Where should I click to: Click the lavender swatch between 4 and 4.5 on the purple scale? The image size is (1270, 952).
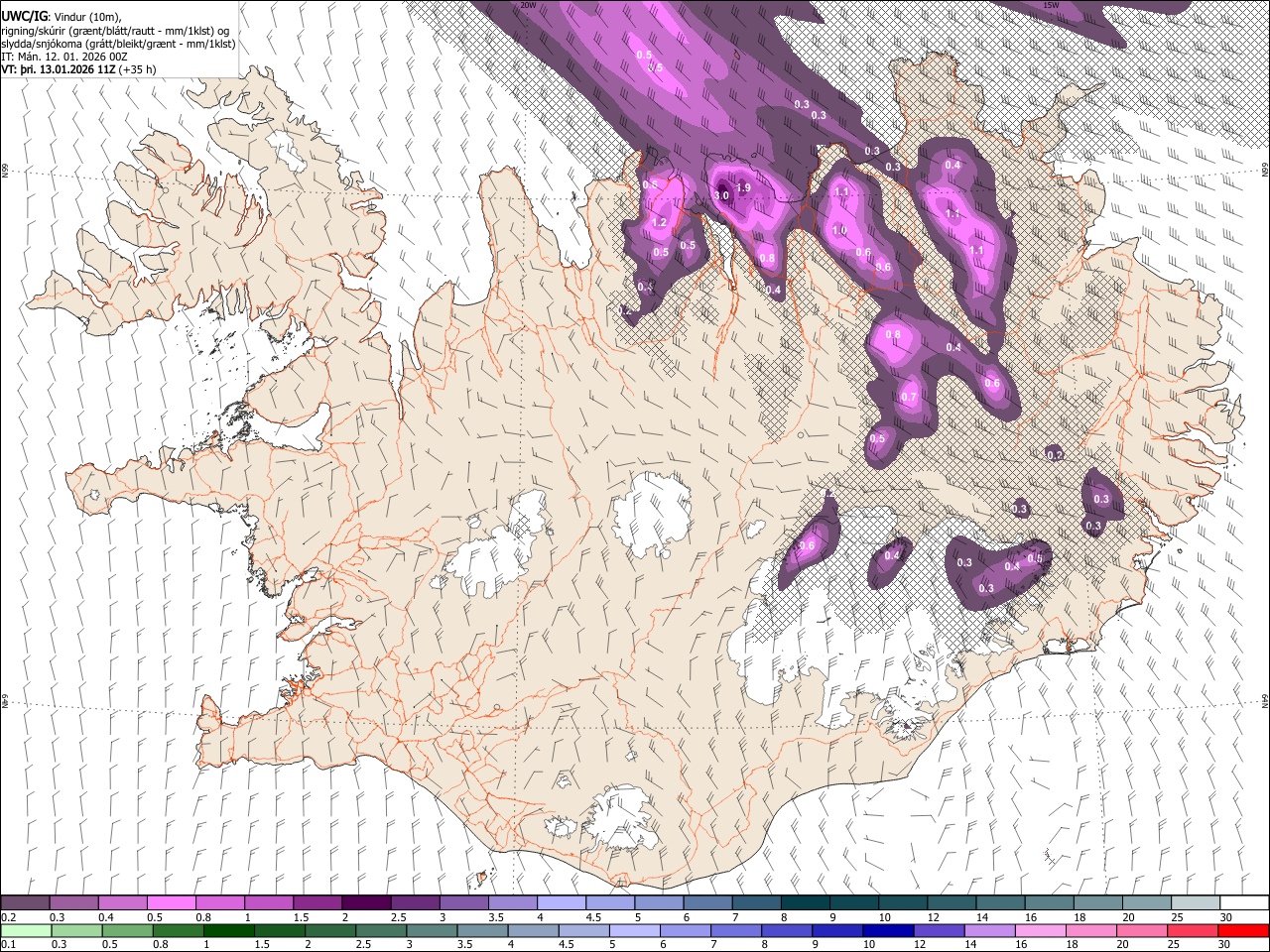pos(561,903)
